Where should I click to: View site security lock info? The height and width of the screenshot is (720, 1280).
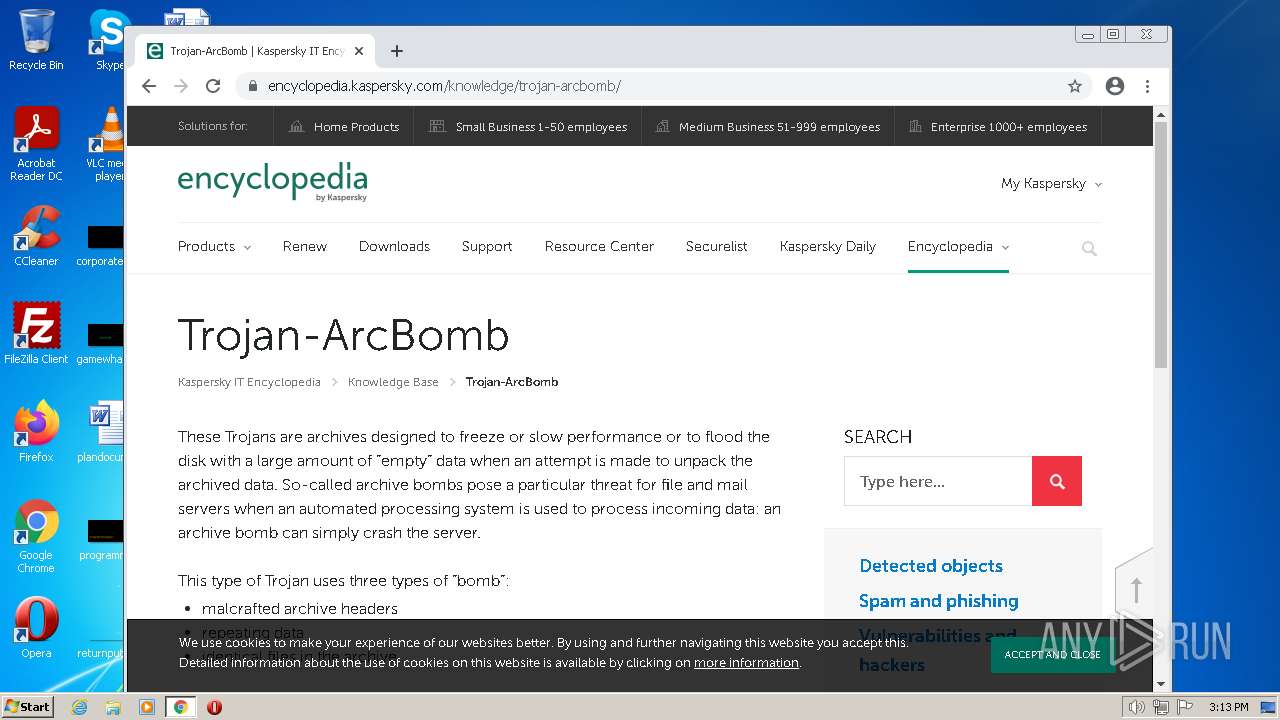coord(253,86)
